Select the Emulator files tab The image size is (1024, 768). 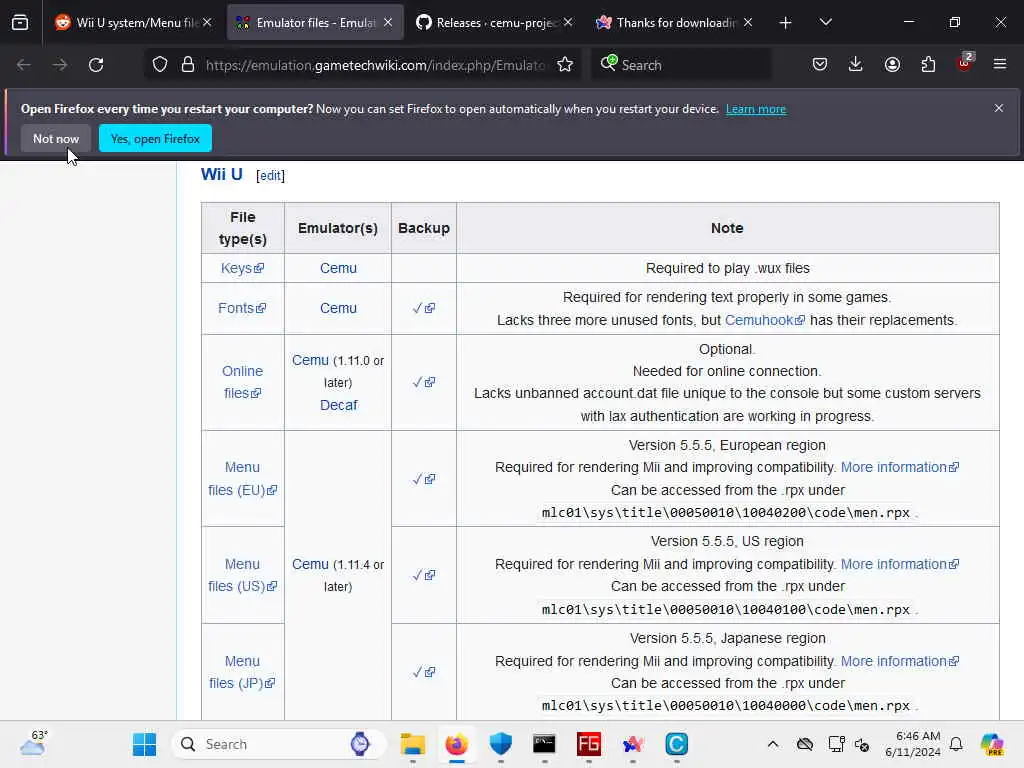pos(314,22)
